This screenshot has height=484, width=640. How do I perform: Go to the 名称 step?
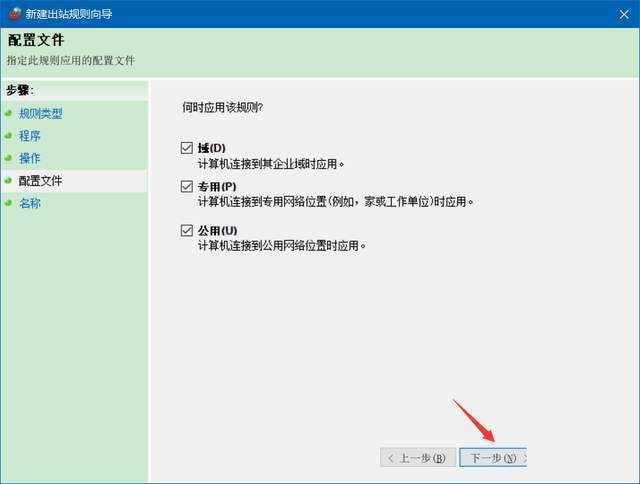coord(30,203)
